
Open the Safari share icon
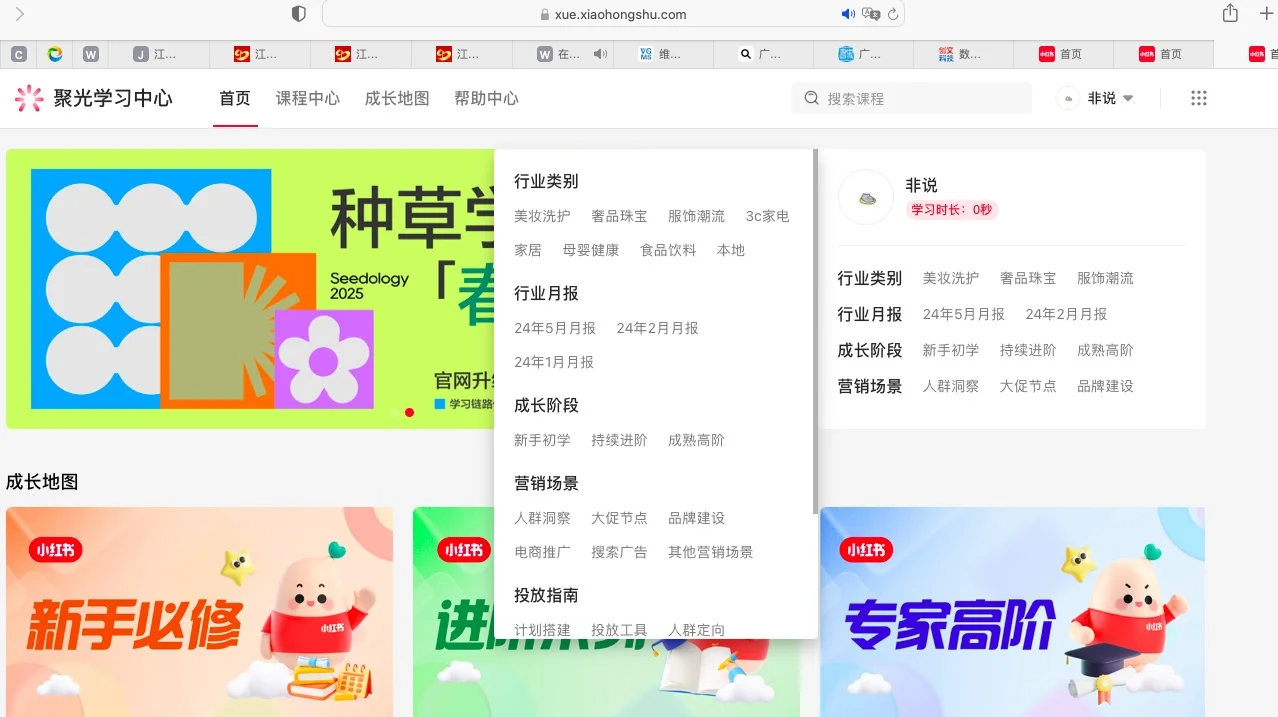tap(1230, 13)
